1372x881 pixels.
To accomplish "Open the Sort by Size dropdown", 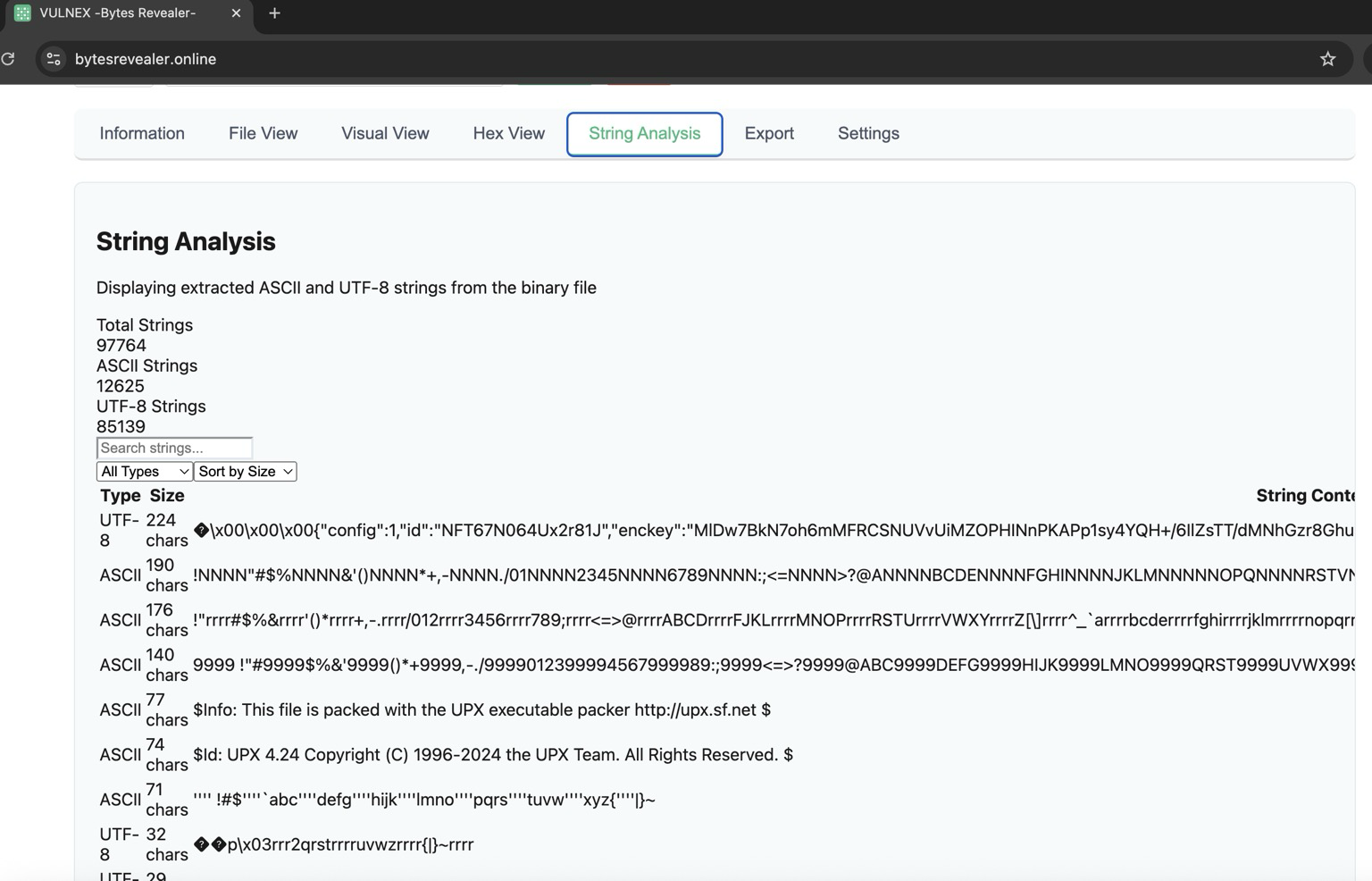I will point(245,471).
